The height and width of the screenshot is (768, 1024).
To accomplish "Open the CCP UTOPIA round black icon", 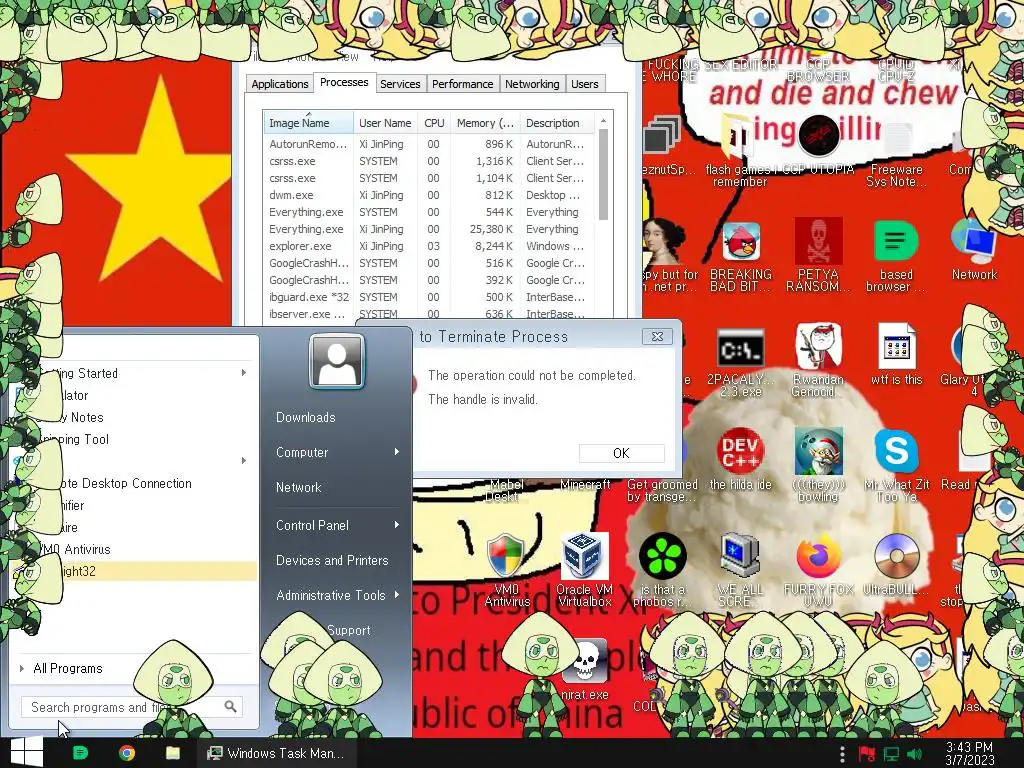I will (x=819, y=136).
